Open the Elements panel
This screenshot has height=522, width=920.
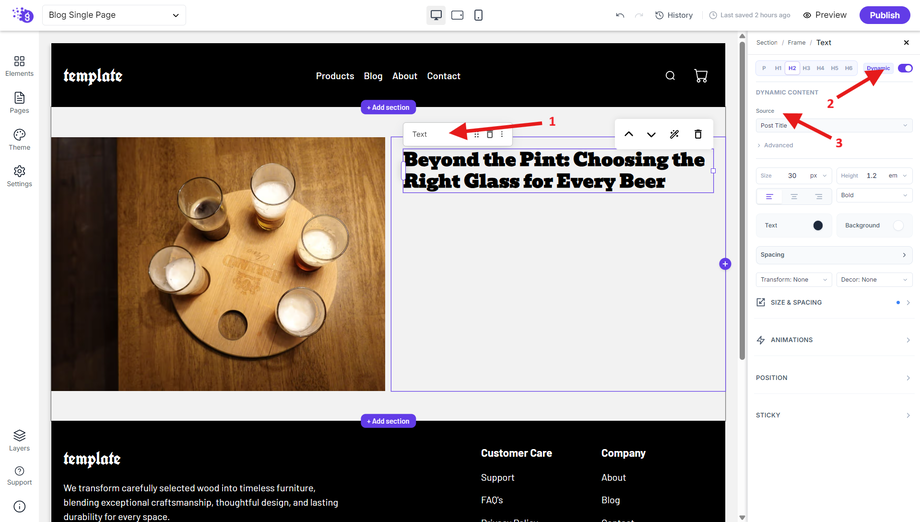19,66
